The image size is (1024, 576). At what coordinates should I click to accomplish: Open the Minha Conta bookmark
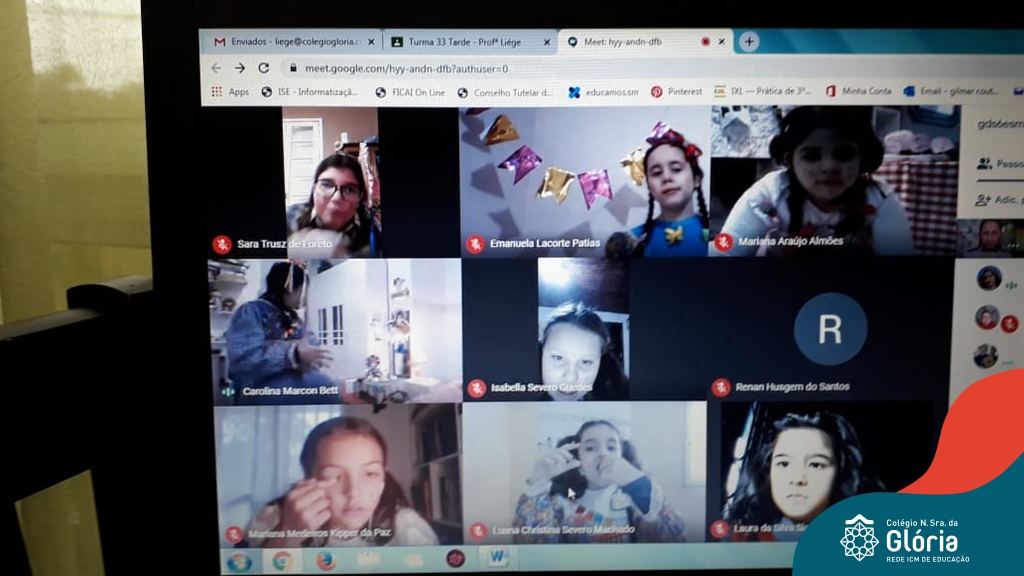coord(859,91)
